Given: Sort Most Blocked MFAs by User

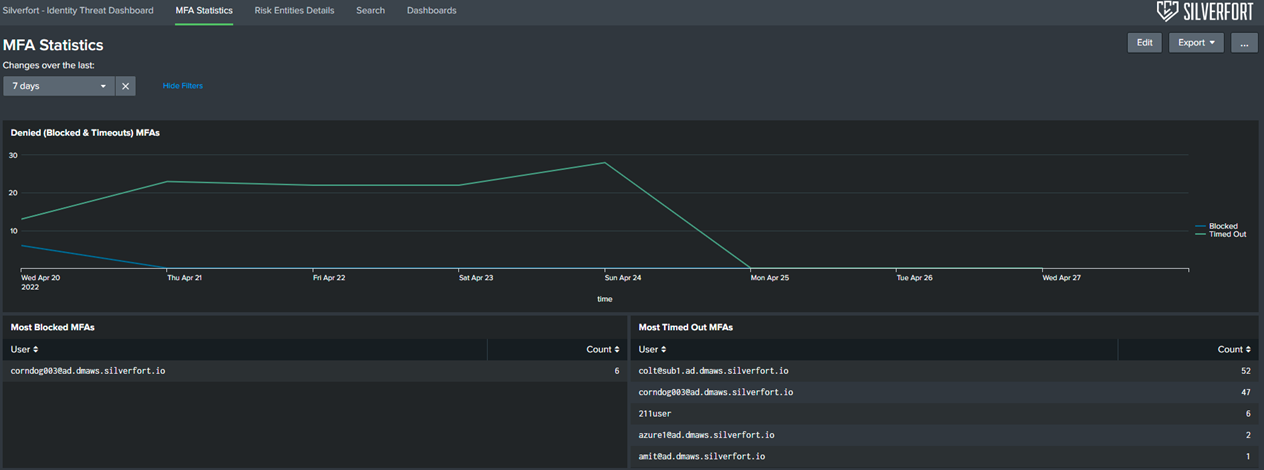Looking at the screenshot, I should click(25, 349).
